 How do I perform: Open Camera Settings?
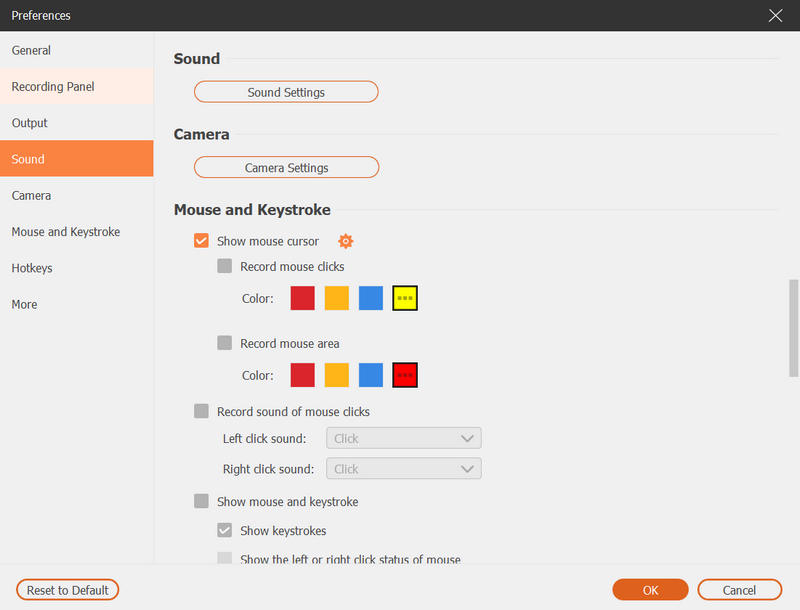pyautogui.click(x=286, y=167)
